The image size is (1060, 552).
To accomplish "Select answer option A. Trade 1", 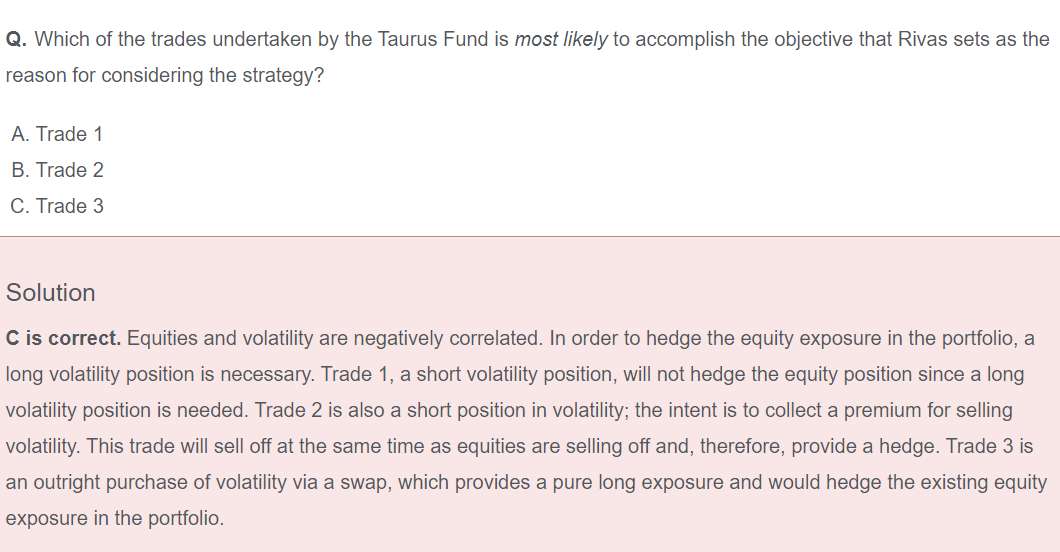I will [x=57, y=134].
